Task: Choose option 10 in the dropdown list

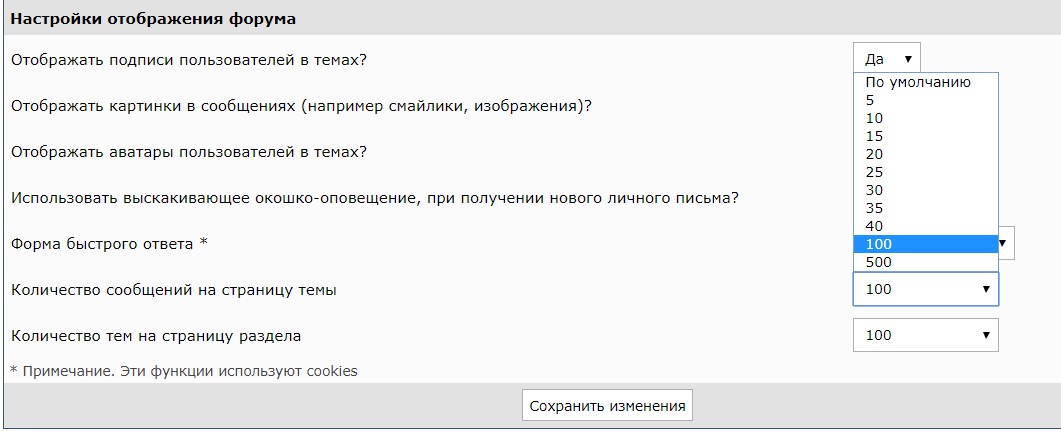Action: pyautogui.click(x=925, y=118)
